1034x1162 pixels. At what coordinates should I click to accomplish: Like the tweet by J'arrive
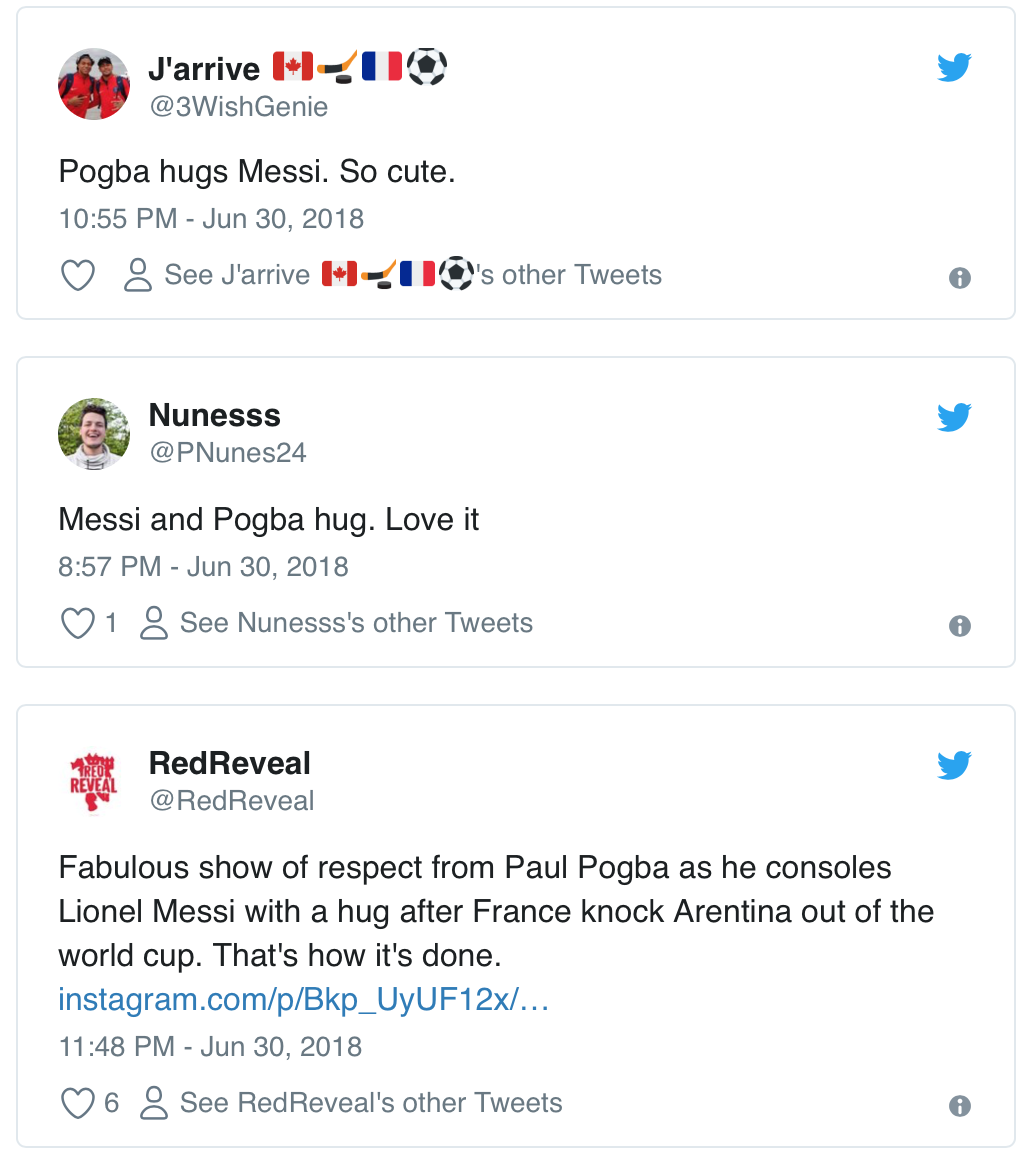[77, 275]
